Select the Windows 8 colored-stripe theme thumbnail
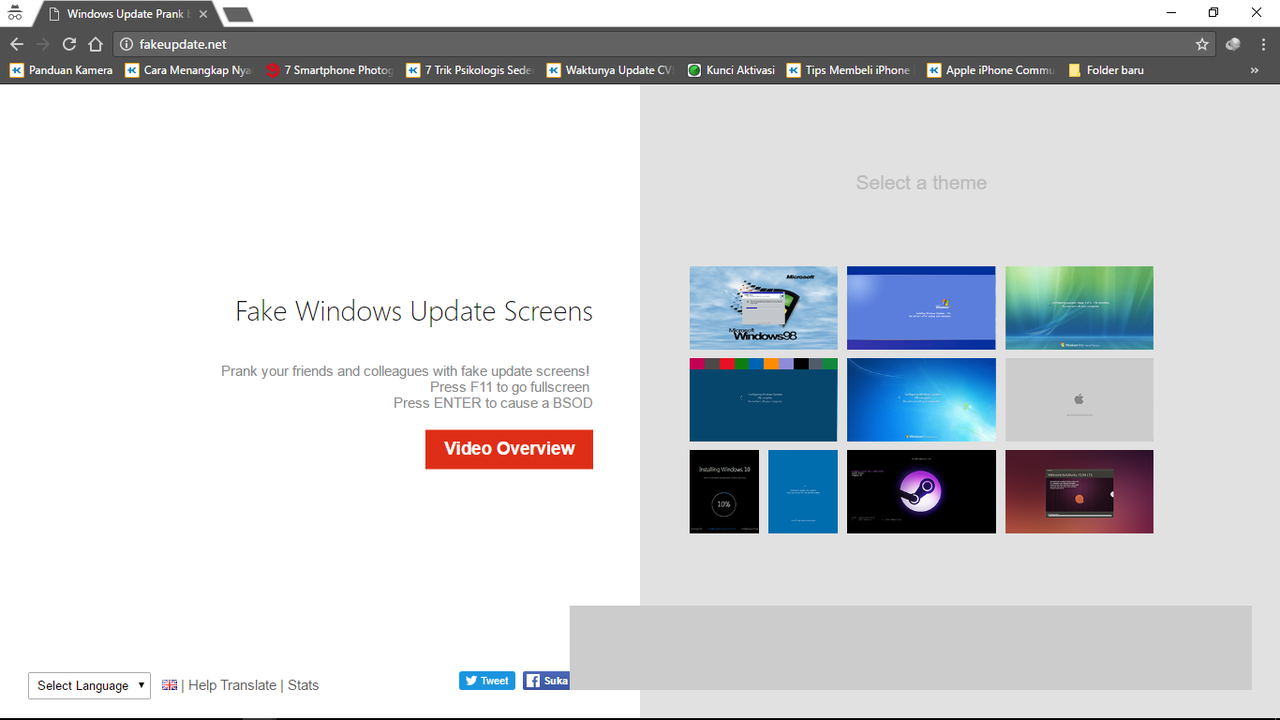1280x720 pixels. point(763,400)
